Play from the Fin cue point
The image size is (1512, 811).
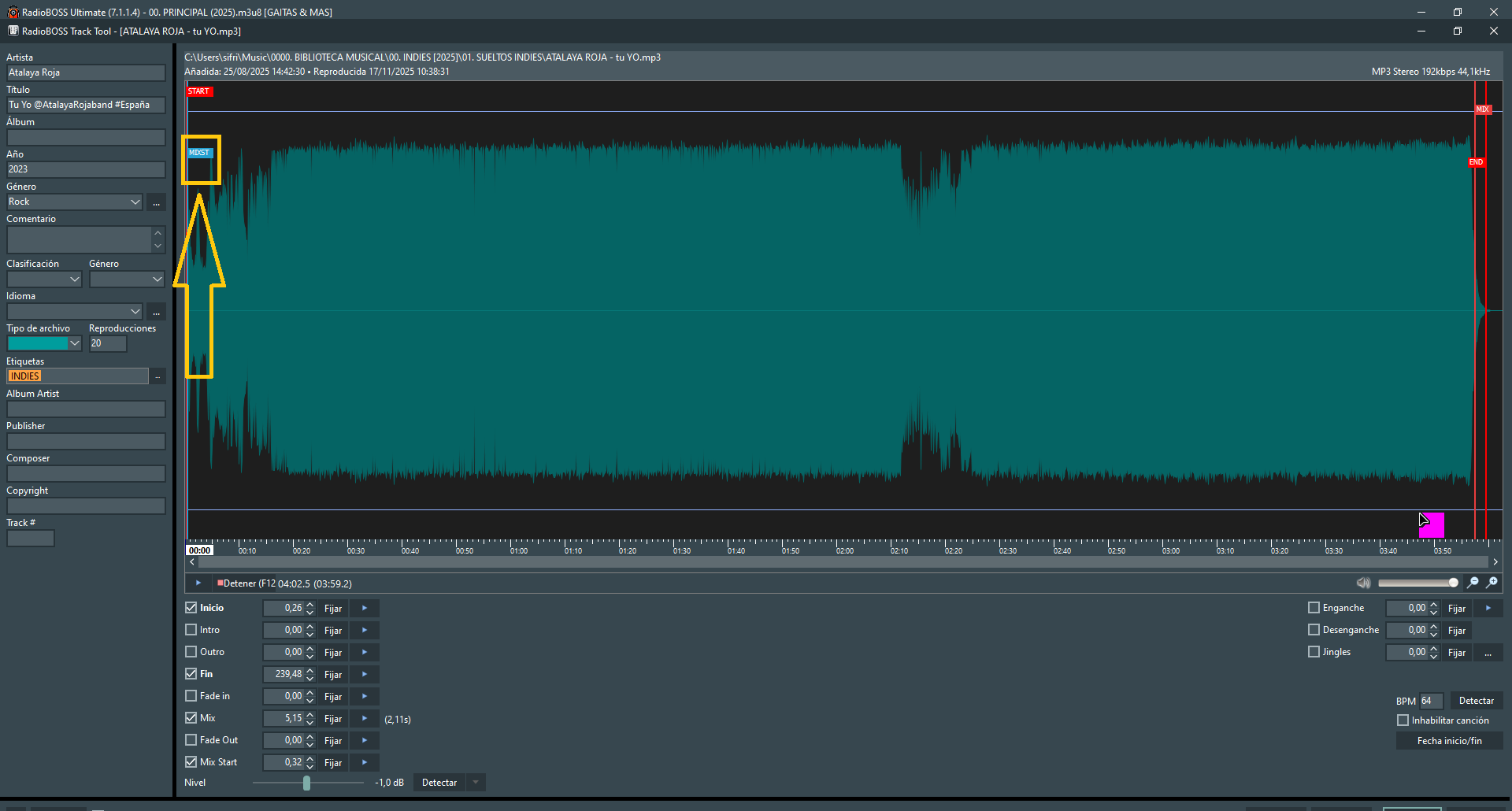coord(364,675)
